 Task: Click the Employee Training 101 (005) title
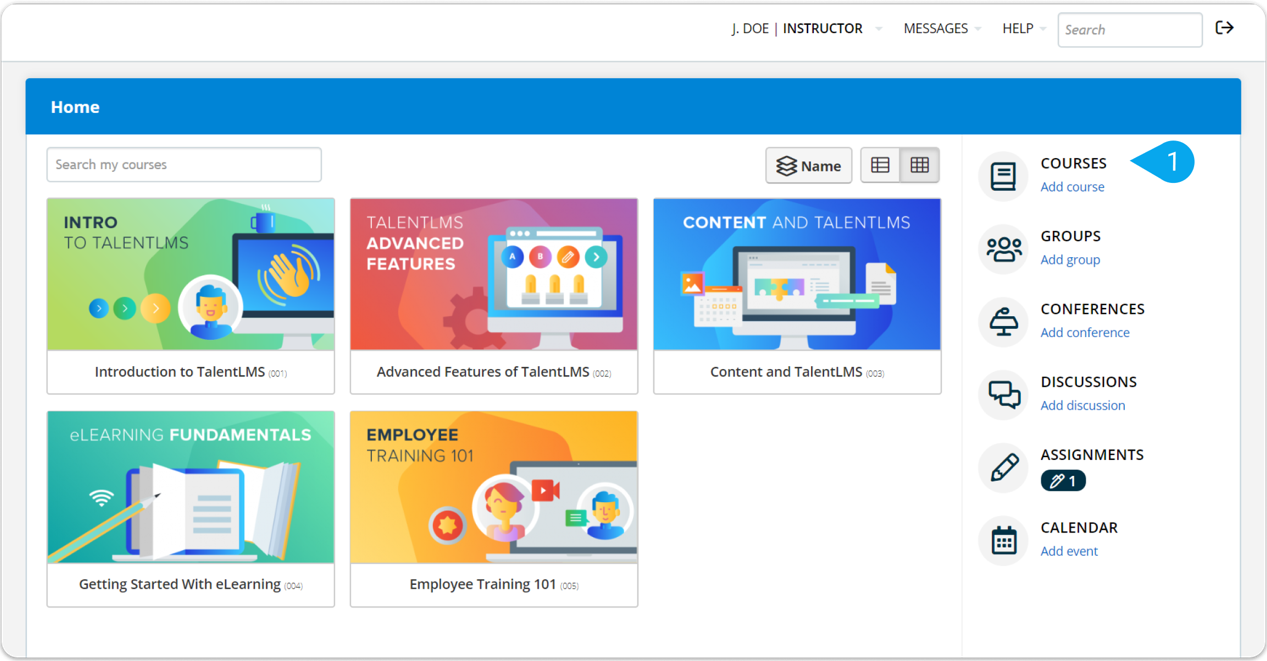[x=494, y=585]
